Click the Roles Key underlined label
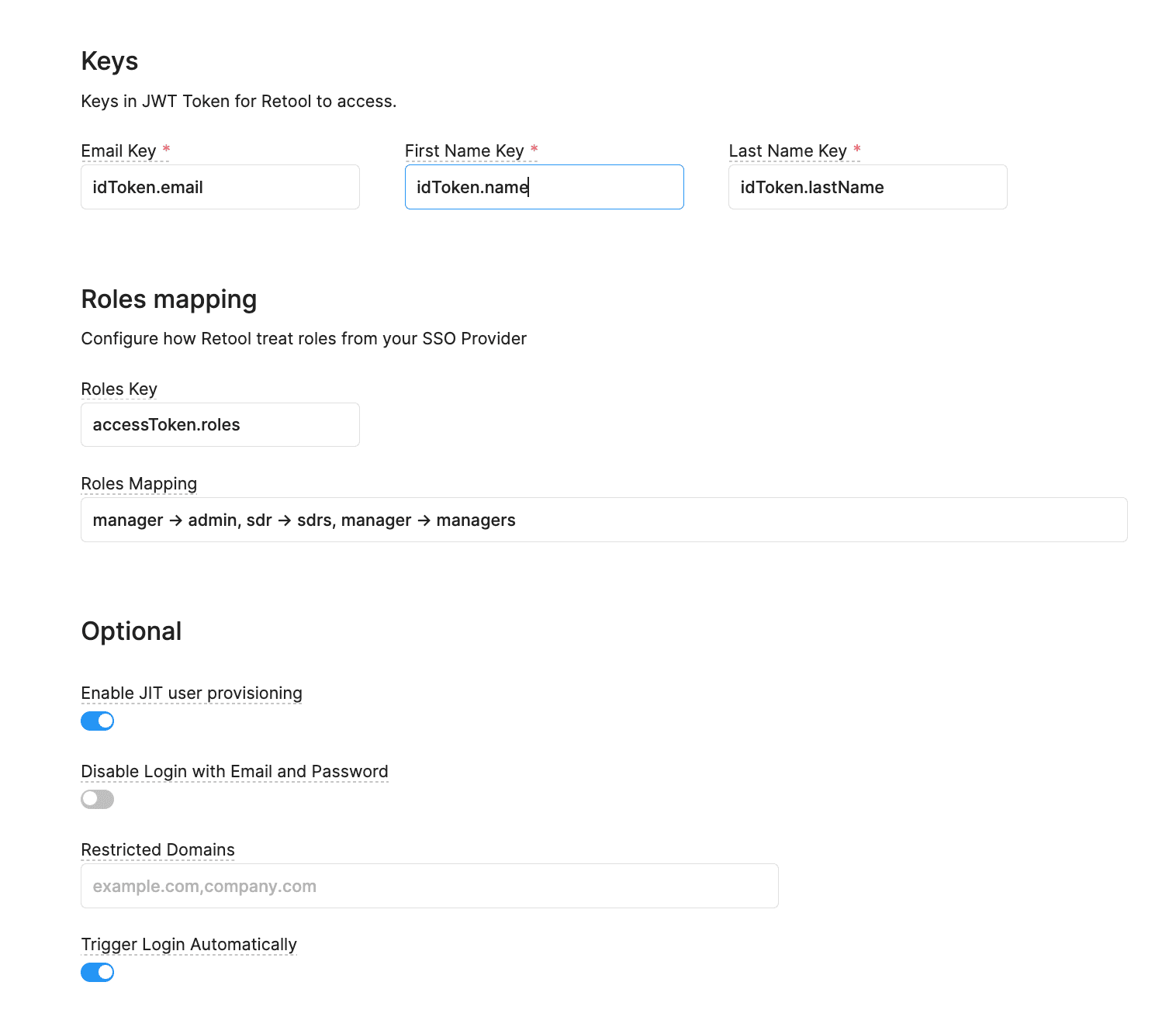 coord(119,389)
